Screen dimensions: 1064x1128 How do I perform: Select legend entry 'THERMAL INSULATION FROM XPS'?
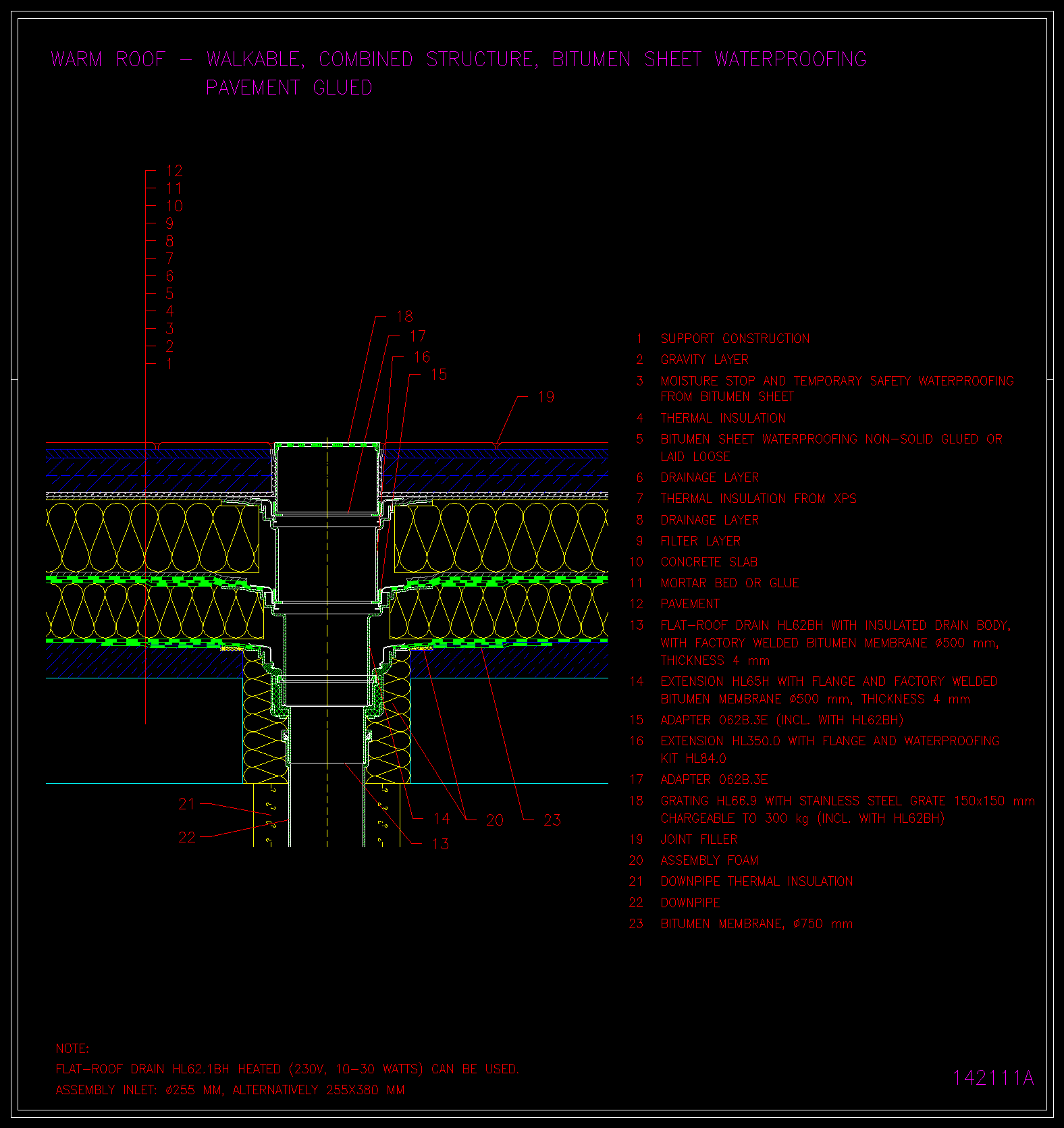[758, 499]
